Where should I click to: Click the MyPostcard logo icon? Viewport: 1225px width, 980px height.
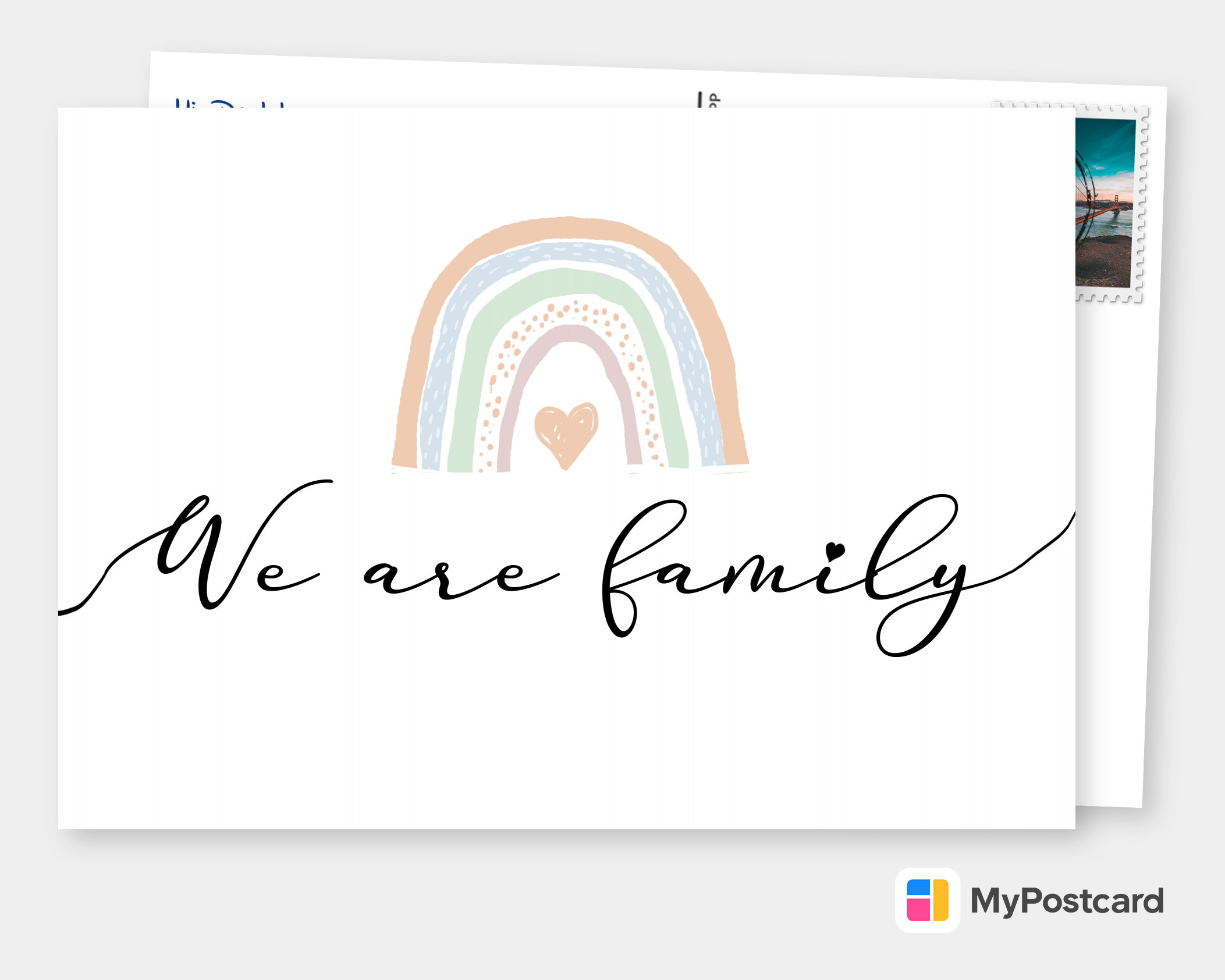point(928,900)
